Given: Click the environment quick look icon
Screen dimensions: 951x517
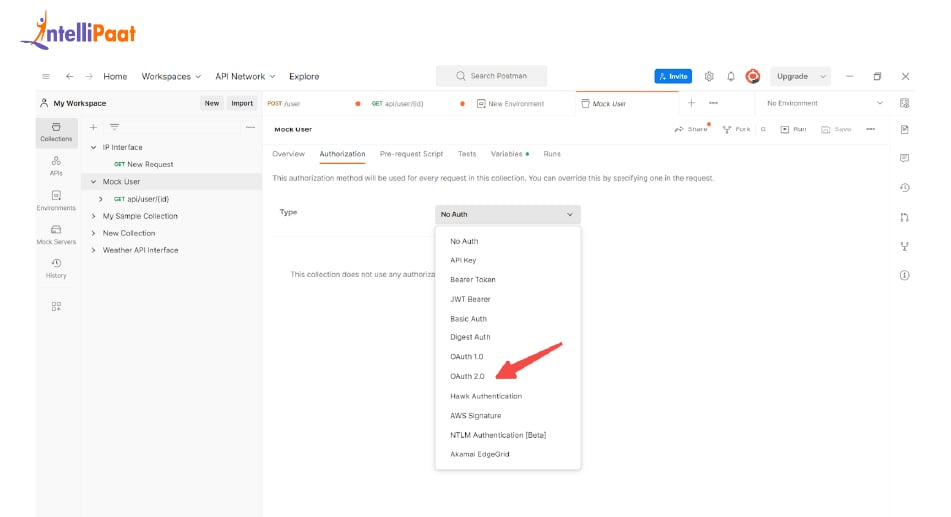Looking at the screenshot, I should click(x=904, y=103).
